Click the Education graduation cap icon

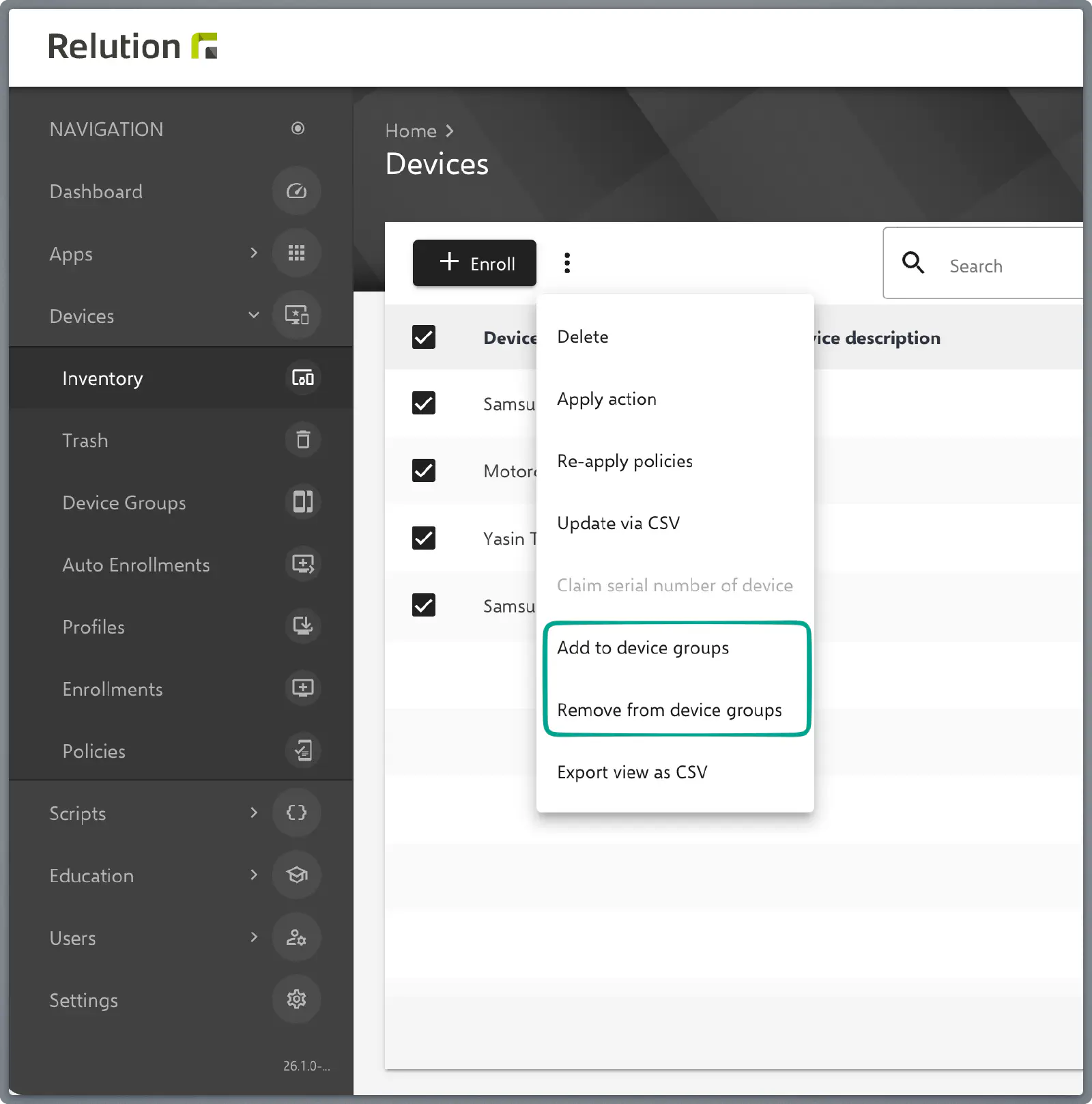tap(296, 875)
